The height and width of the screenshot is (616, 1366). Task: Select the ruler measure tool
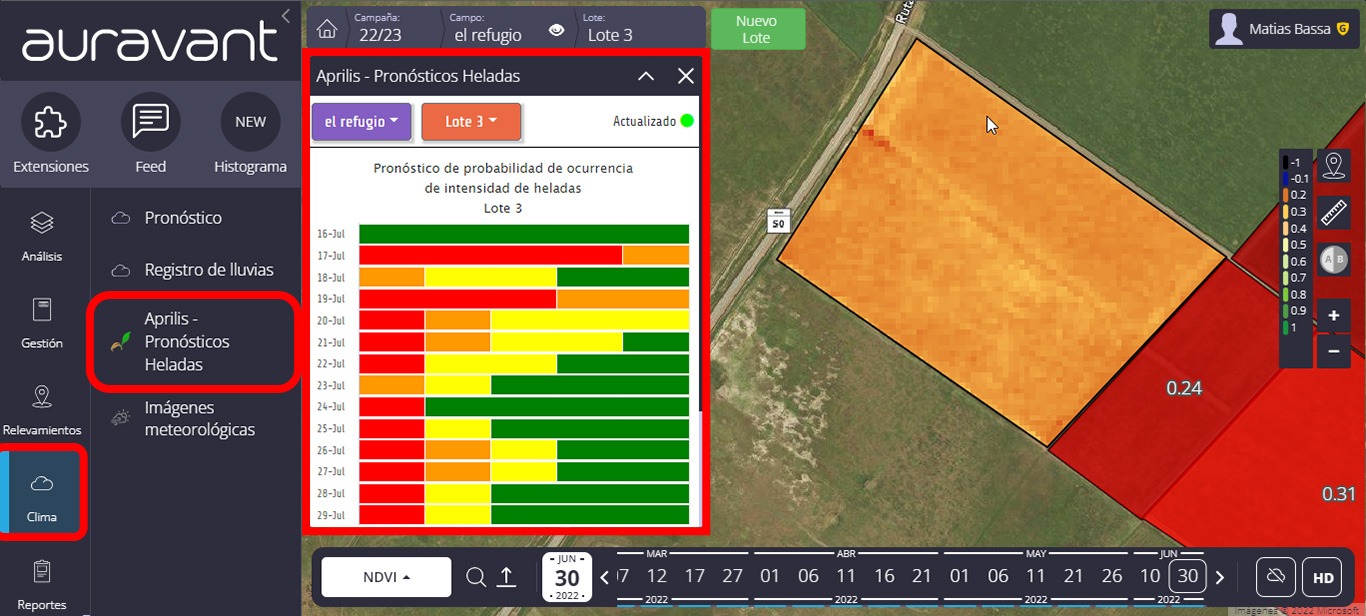1333,212
